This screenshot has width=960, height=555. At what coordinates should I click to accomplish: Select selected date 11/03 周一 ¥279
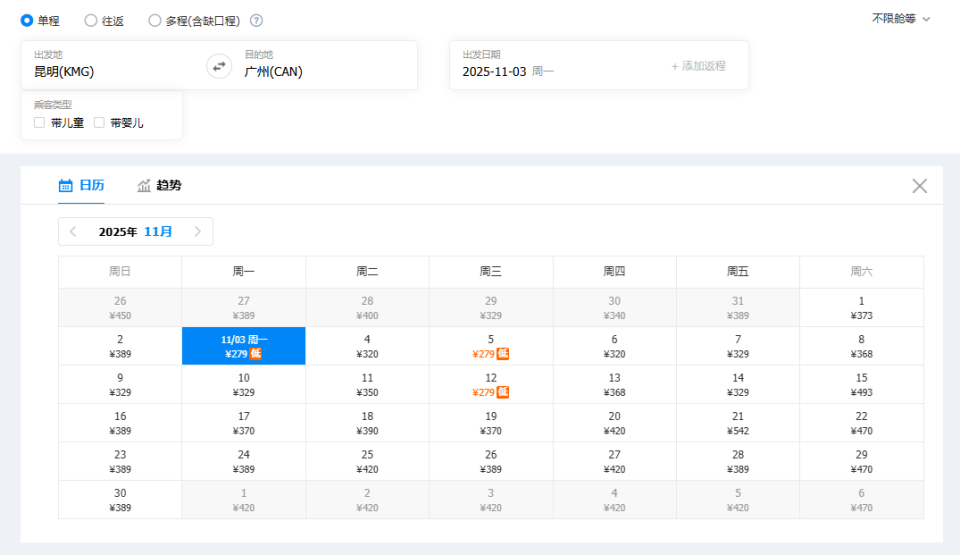[x=244, y=346]
